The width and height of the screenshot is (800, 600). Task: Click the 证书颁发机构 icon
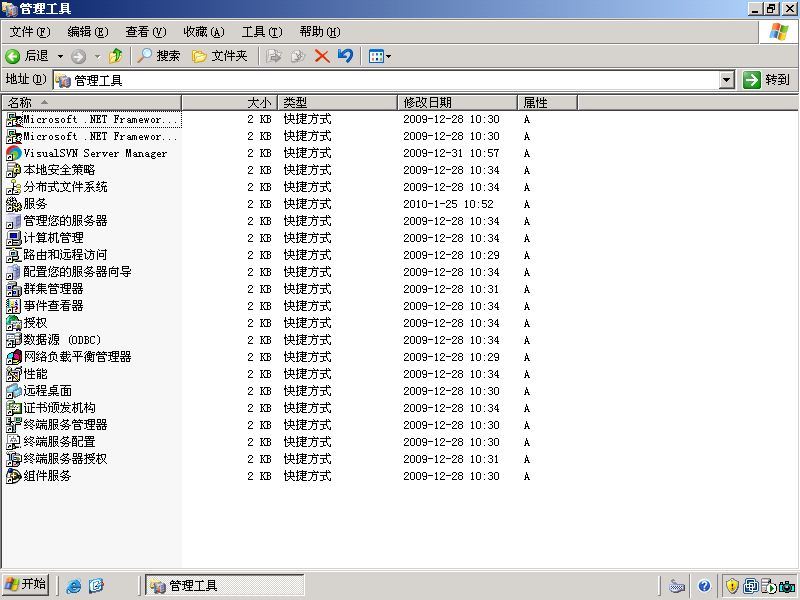click(13, 408)
